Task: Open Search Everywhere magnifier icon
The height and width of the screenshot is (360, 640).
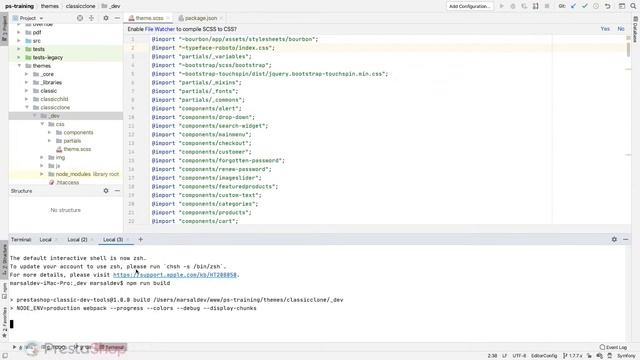Action: pyautogui.click(x=633, y=6)
